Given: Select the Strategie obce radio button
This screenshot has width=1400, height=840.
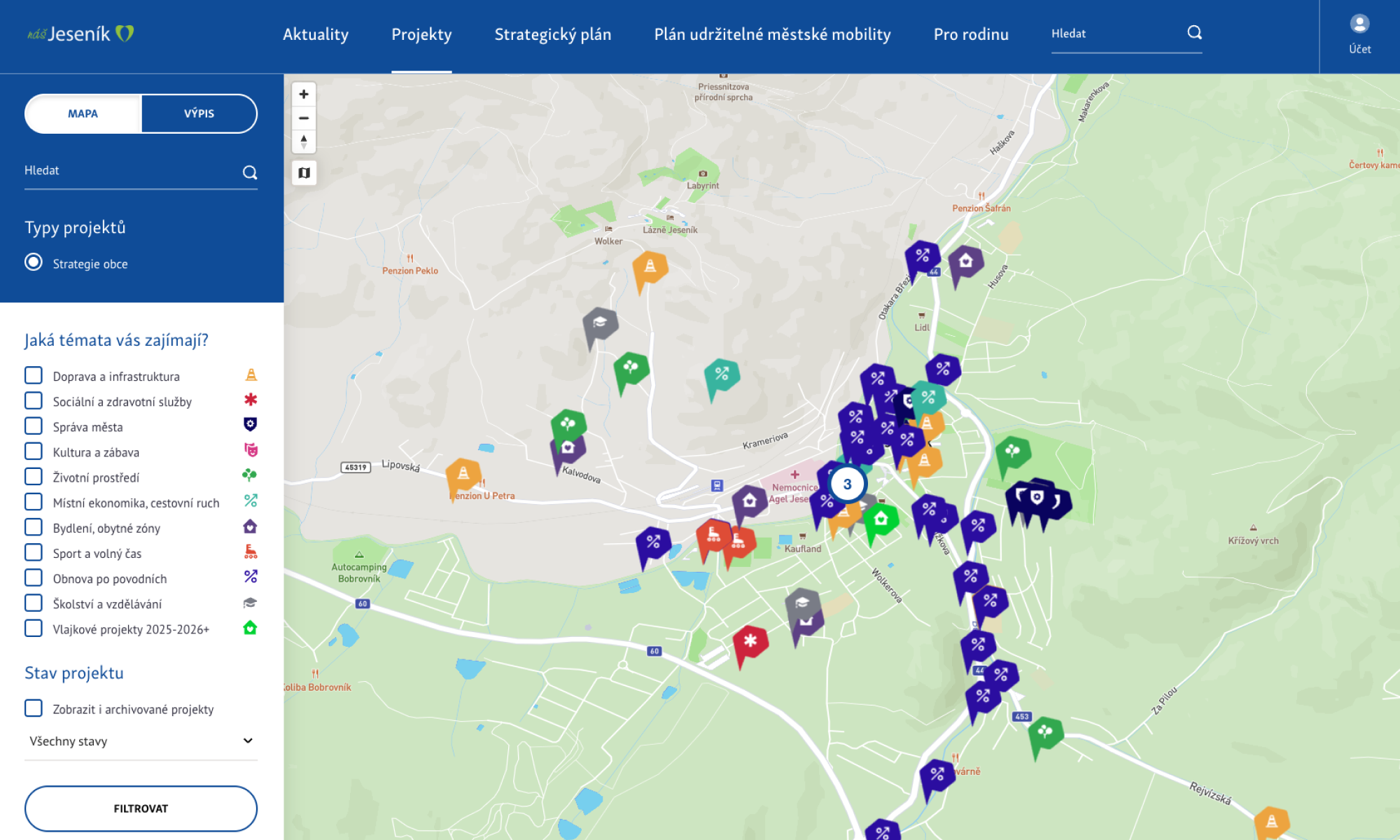Looking at the screenshot, I should click(x=34, y=262).
